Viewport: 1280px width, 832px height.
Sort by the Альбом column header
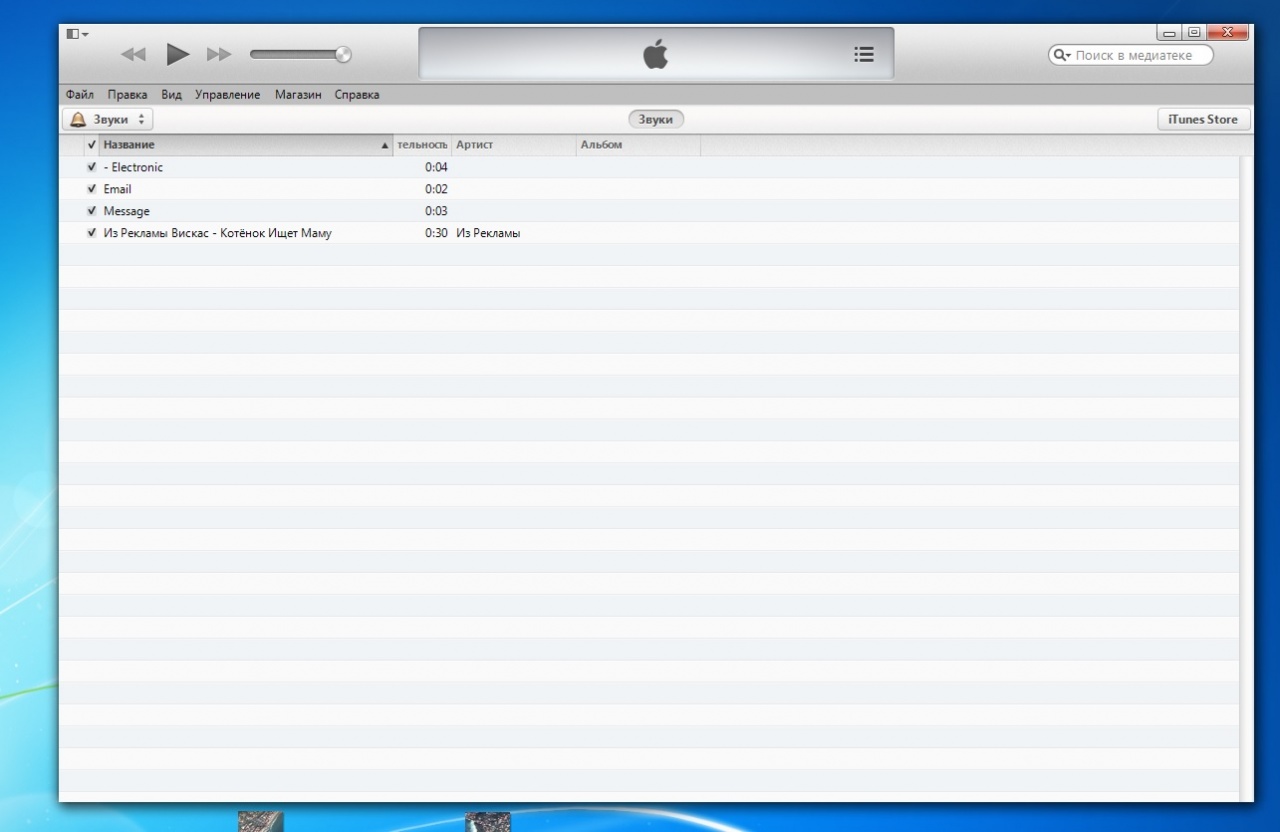(x=638, y=145)
